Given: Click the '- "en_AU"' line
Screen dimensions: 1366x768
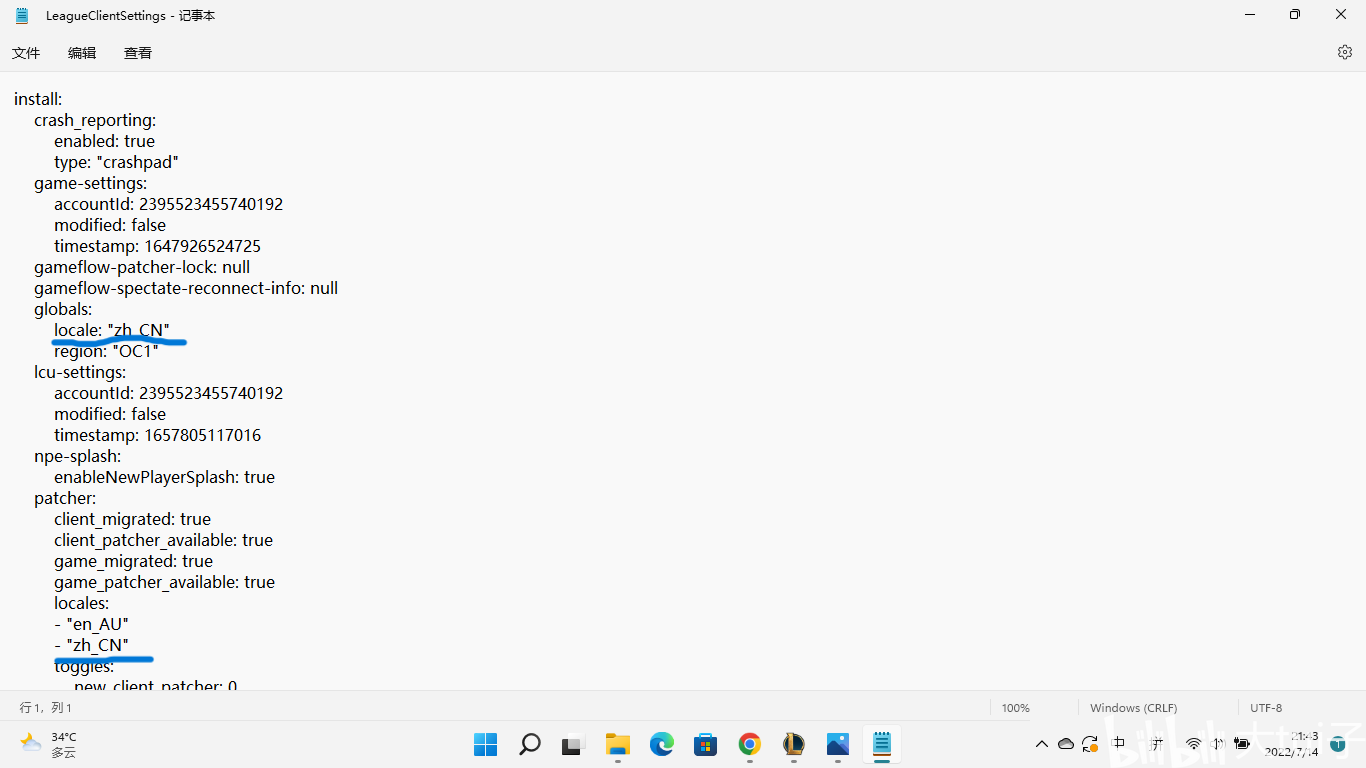Looking at the screenshot, I should pos(91,624).
